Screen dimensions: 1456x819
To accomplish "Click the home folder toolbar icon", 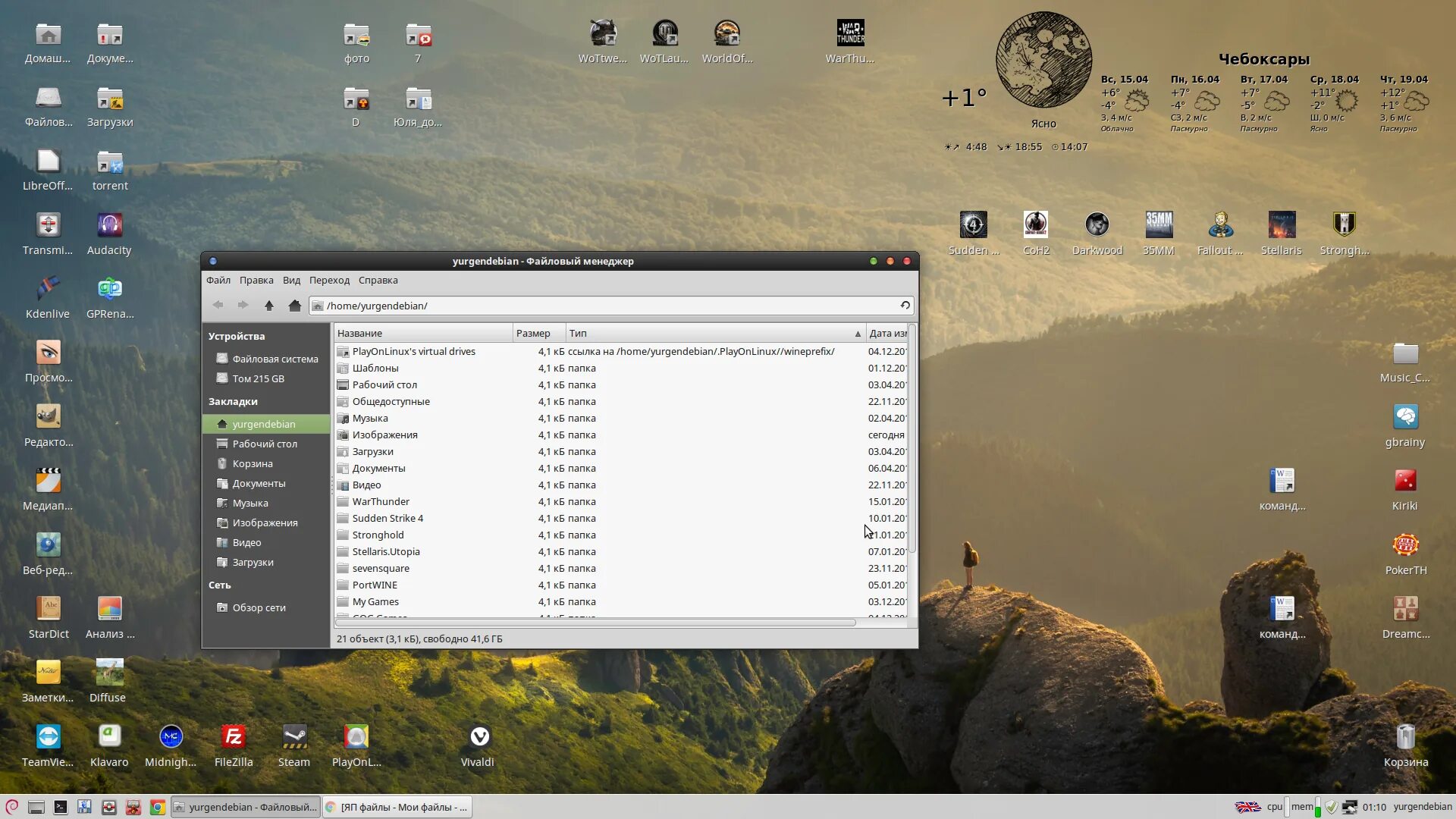I will coord(294,306).
